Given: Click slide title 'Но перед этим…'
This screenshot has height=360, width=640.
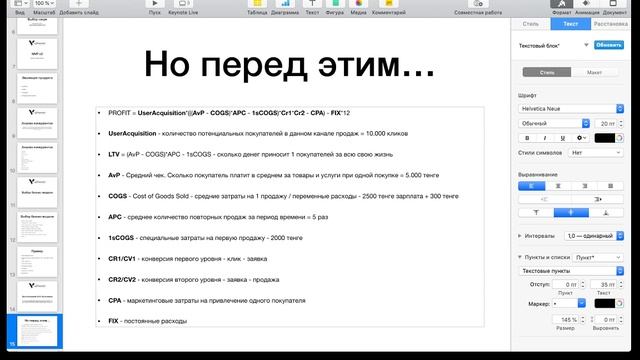Looking at the screenshot, I should coord(289,64).
